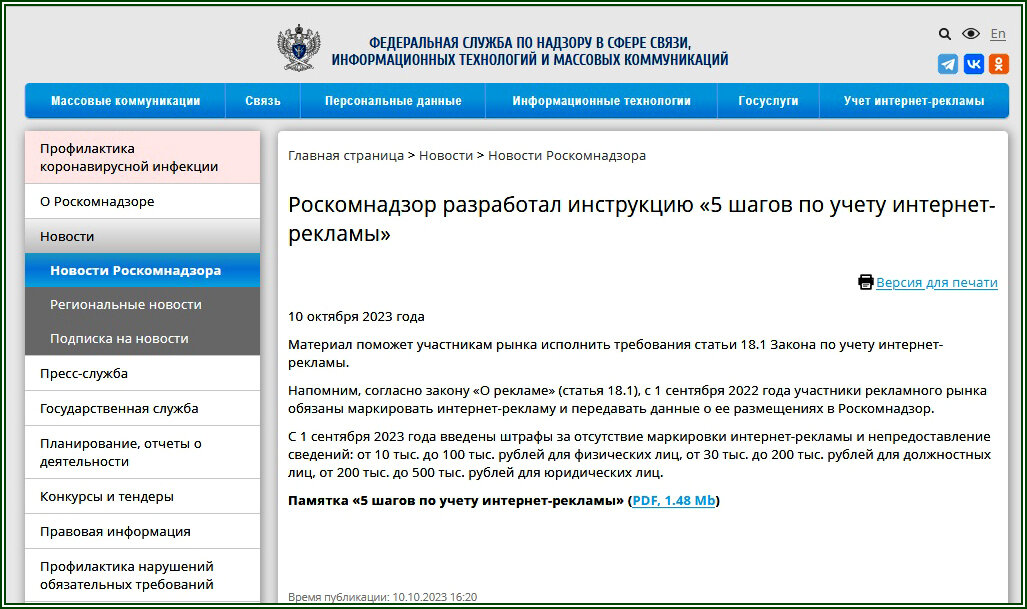Open the Информационные технологии menu

pos(601,101)
